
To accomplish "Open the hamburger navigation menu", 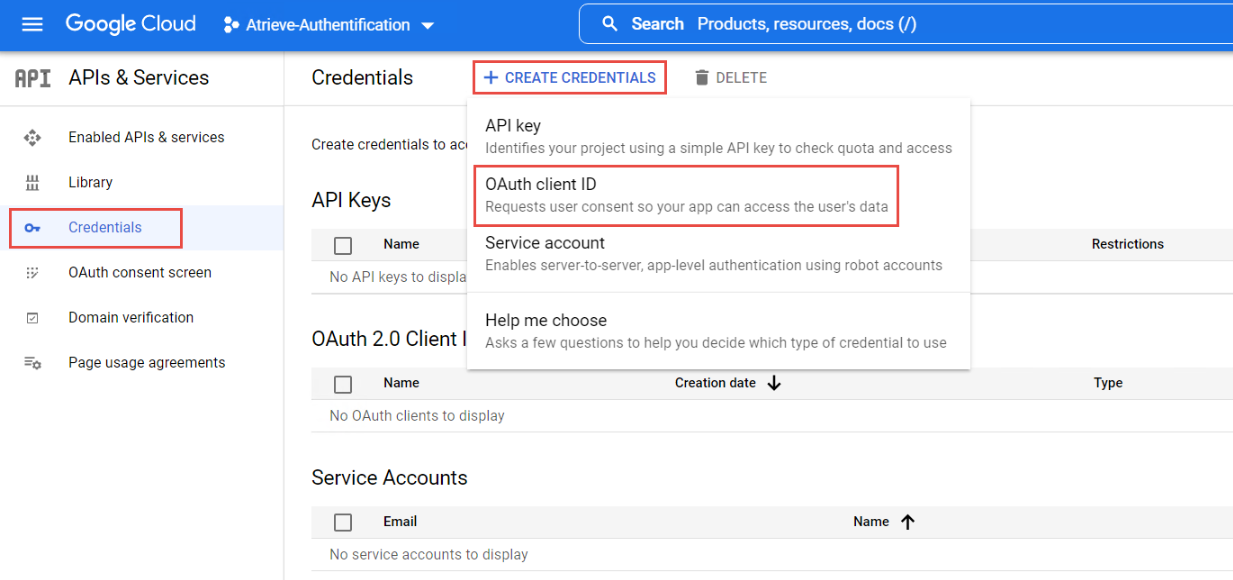I will pos(32,24).
